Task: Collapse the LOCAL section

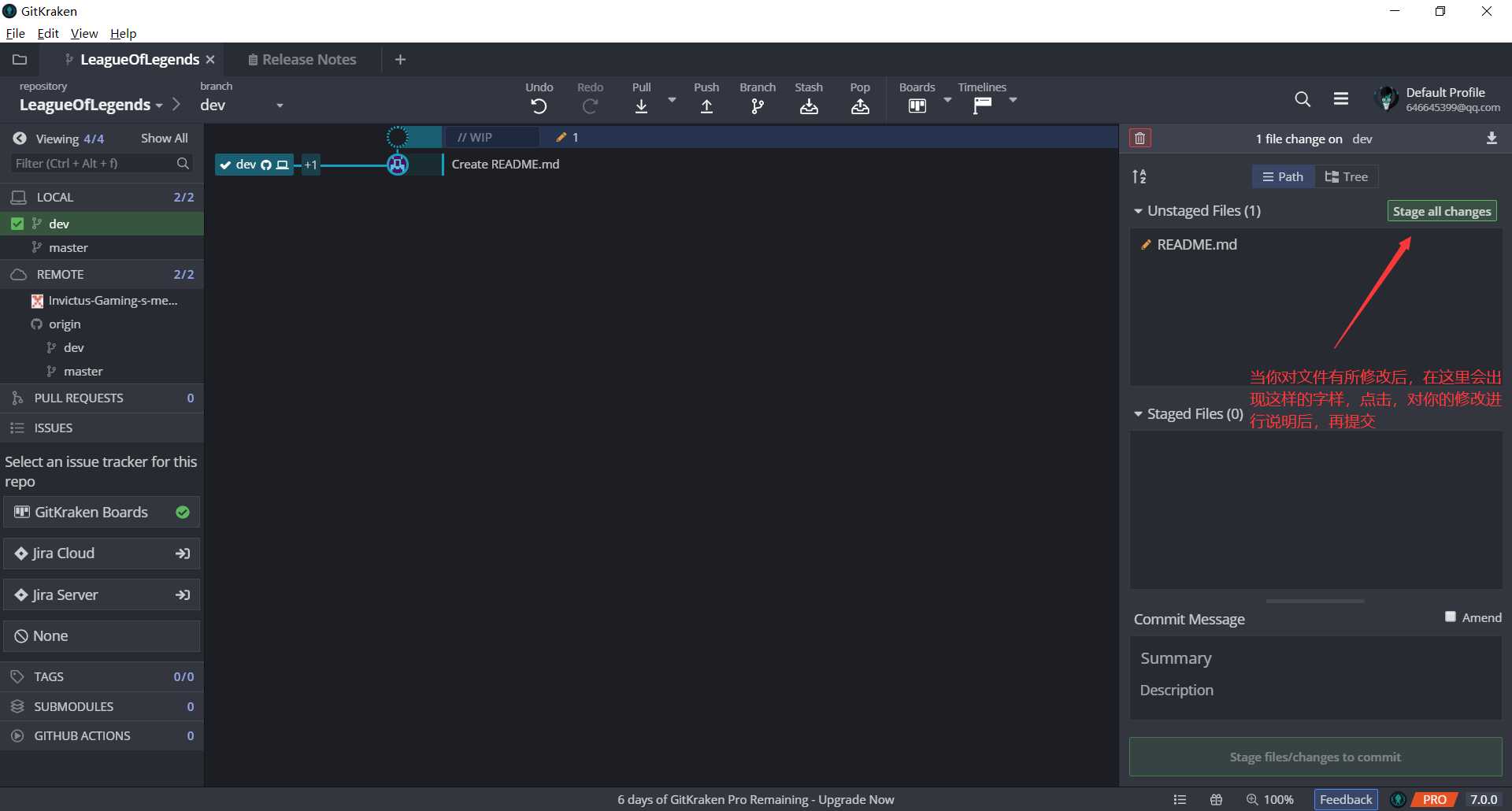Action: pos(102,197)
